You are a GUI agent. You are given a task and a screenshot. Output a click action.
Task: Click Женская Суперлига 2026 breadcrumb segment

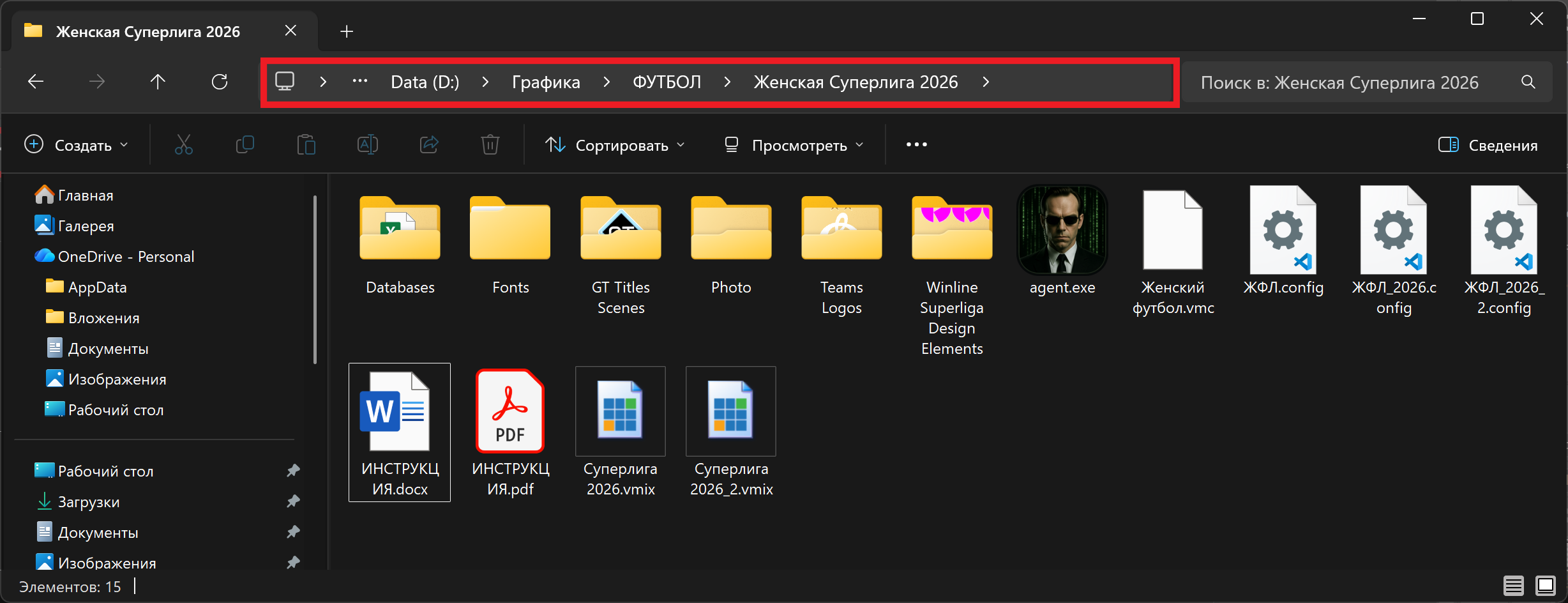coord(856,82)
